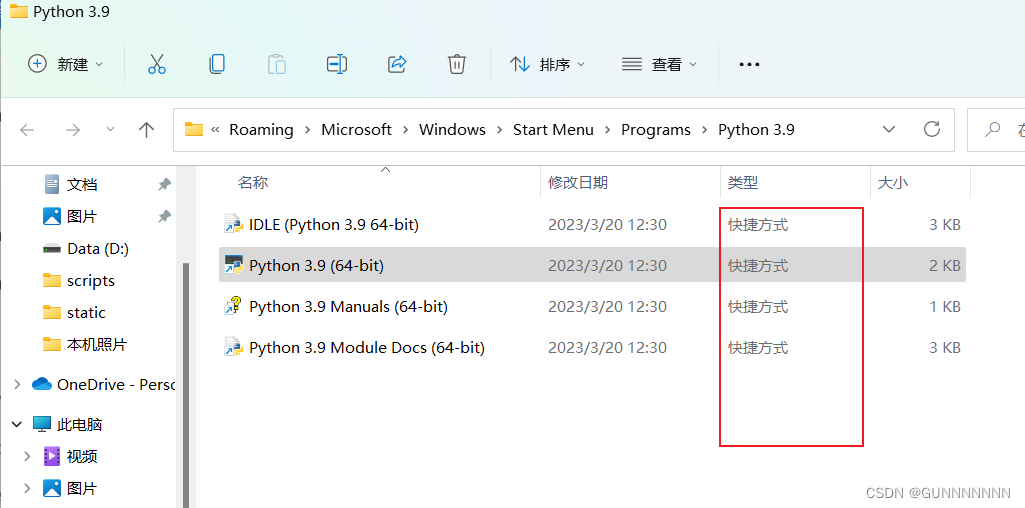Click Programs in the address path
This screenshot has height=508, width=1025.
(656, 129)
